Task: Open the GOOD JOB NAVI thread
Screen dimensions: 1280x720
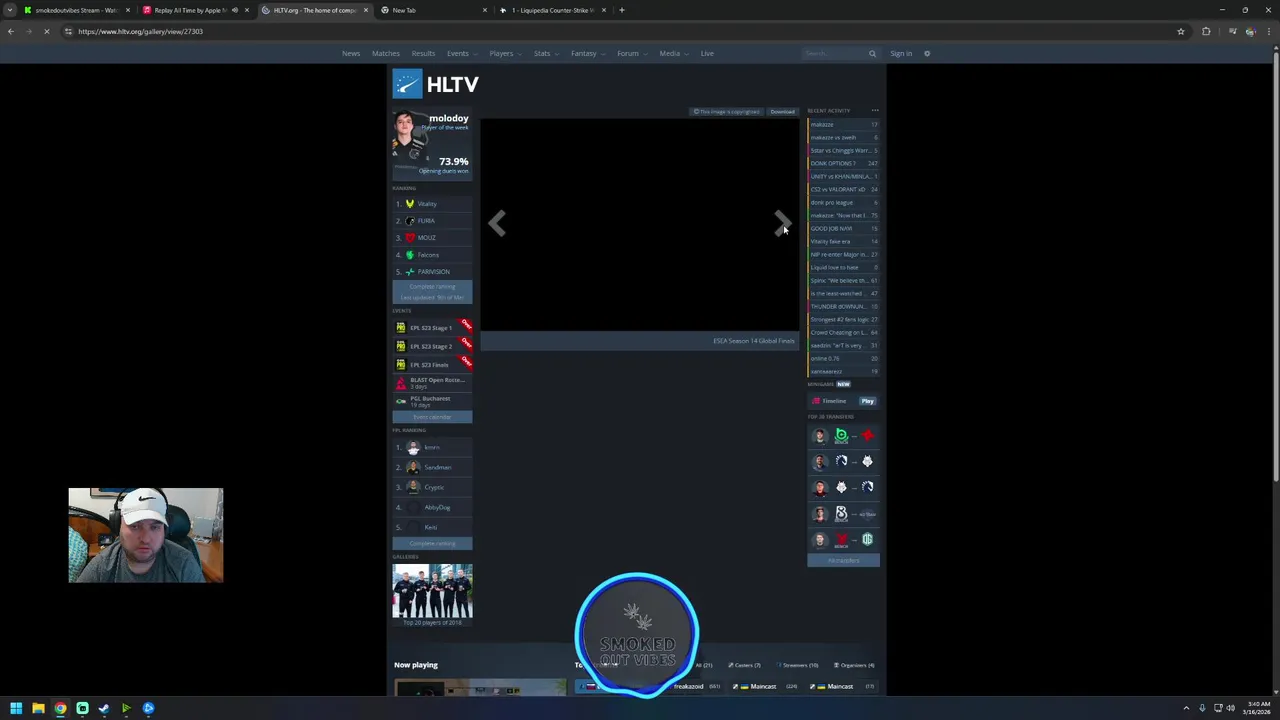Action: click(843, 228)
